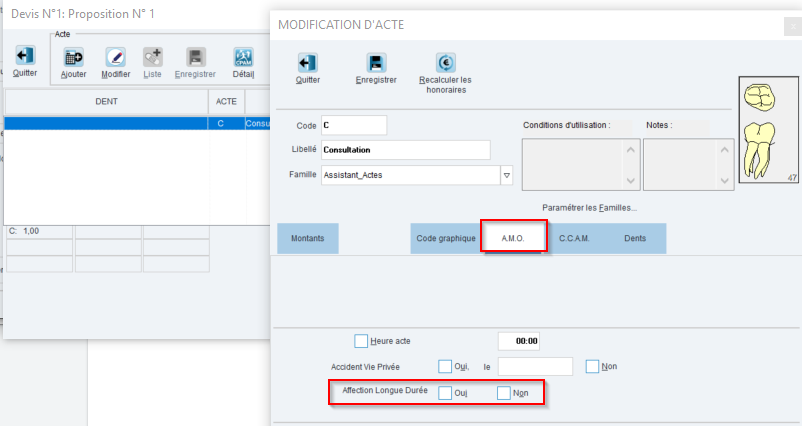Click the Accident Vie Privée date field

[535, 367]
